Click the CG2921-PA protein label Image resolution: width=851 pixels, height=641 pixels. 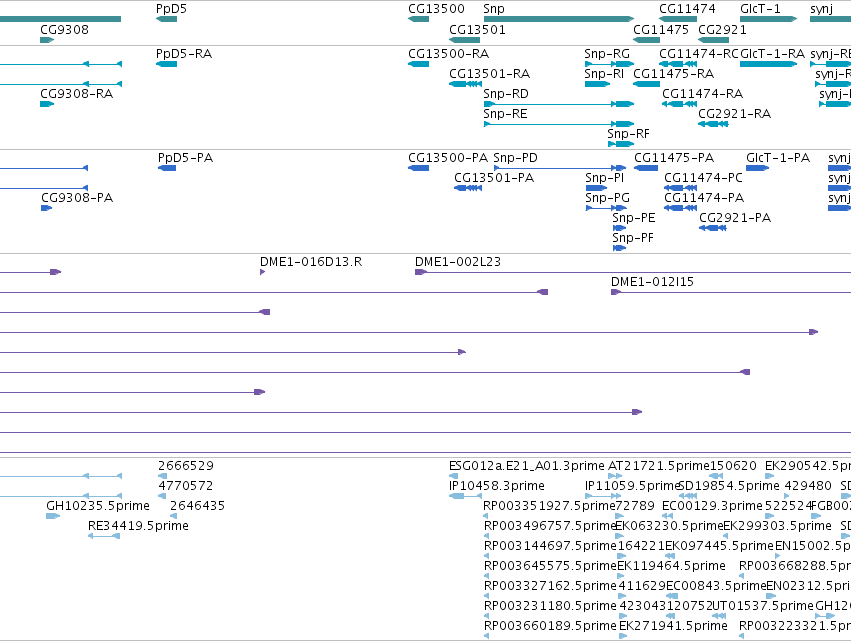click(x=735, y=218)
